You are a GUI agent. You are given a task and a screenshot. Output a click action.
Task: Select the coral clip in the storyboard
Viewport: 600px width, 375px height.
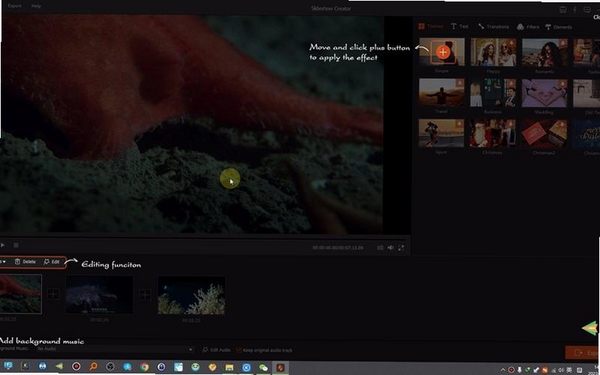[191, 295]
